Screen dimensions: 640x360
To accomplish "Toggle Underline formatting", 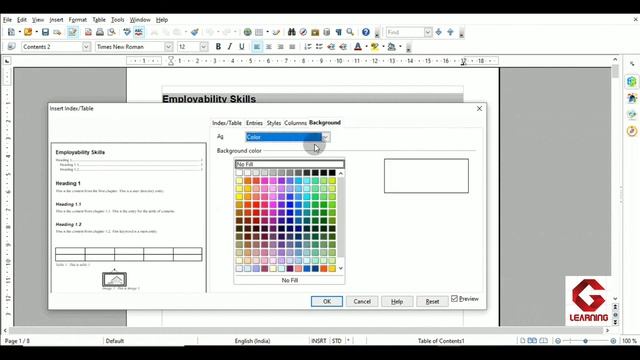I will click(x=242, y=47).
